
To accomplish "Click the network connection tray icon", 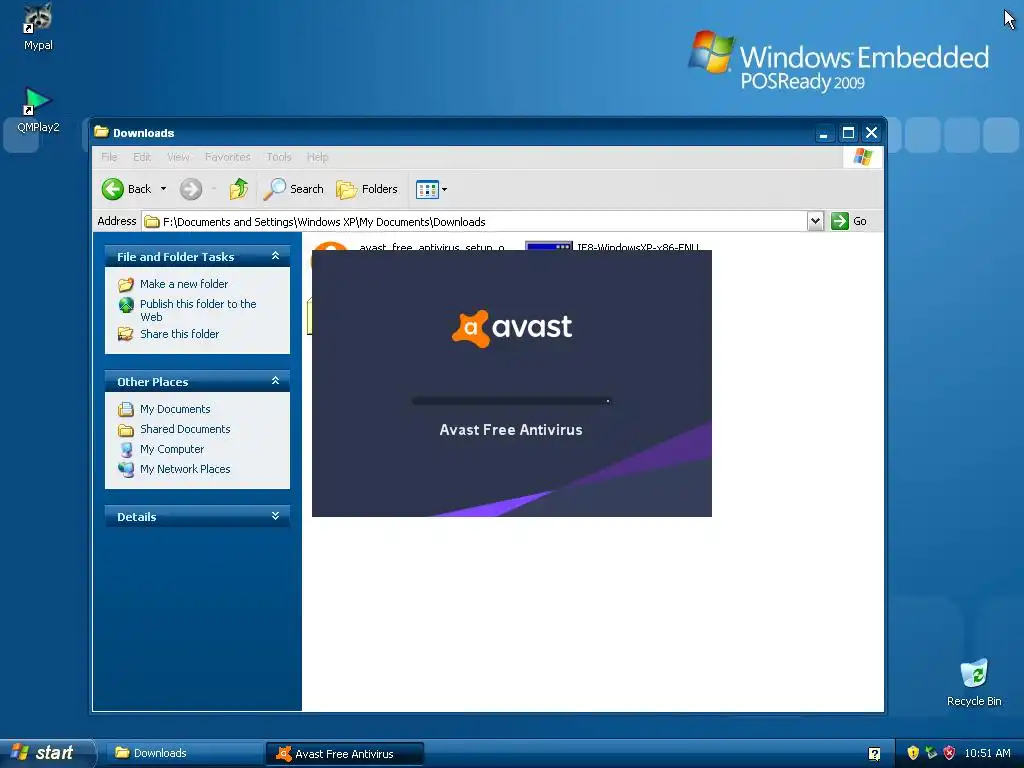I will pyautogui.click(x=931, y=753).
